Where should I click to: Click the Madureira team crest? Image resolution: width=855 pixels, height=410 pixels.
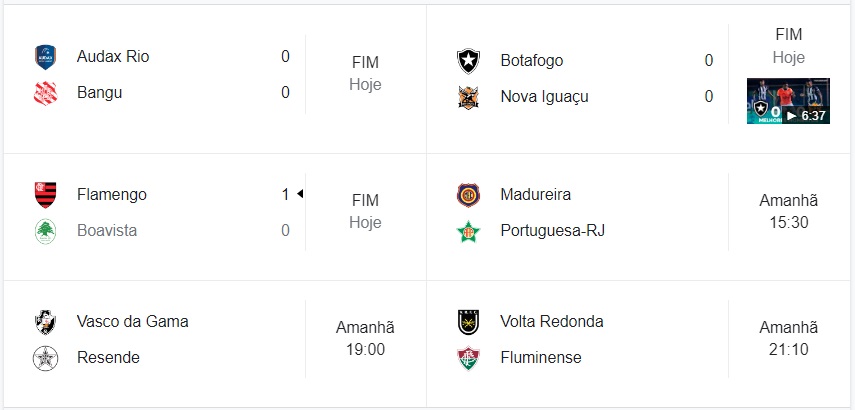click(x=468, y=194)
